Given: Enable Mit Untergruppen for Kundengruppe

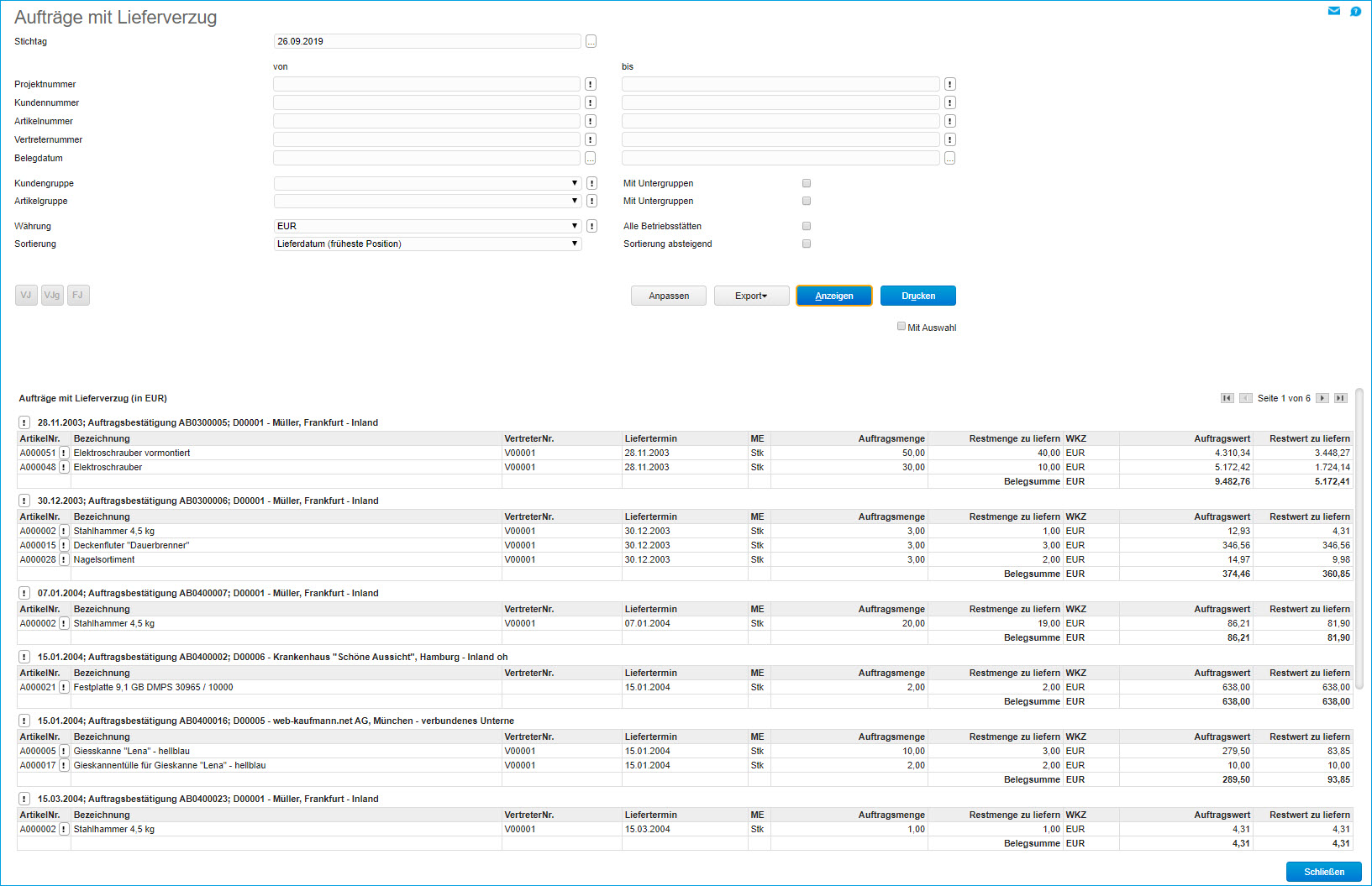Looking at the screenshot, I should click(807, 183).
